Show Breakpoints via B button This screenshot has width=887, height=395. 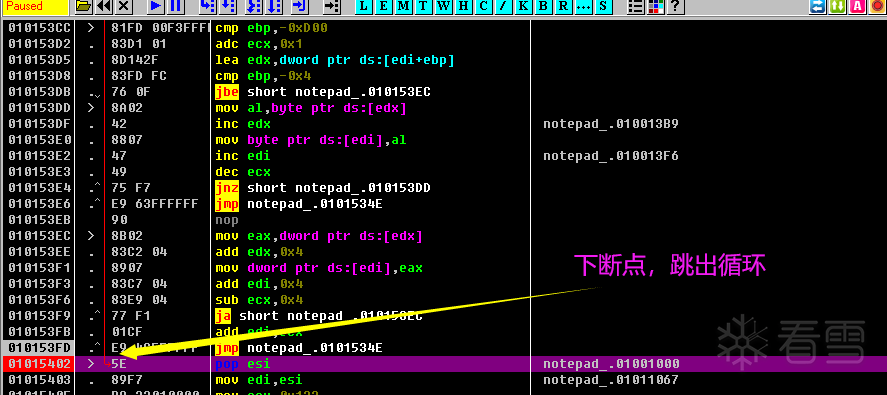point(544,7)
